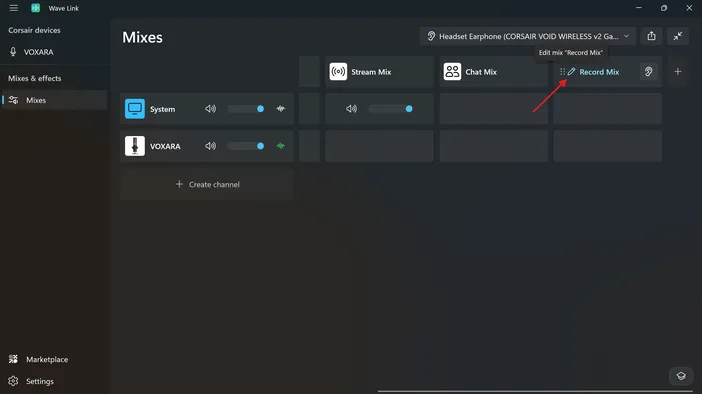Image resolution: width=702 pixels, height=394 pixels.
Task: Select the Stream Mix header
Action: 379,72
